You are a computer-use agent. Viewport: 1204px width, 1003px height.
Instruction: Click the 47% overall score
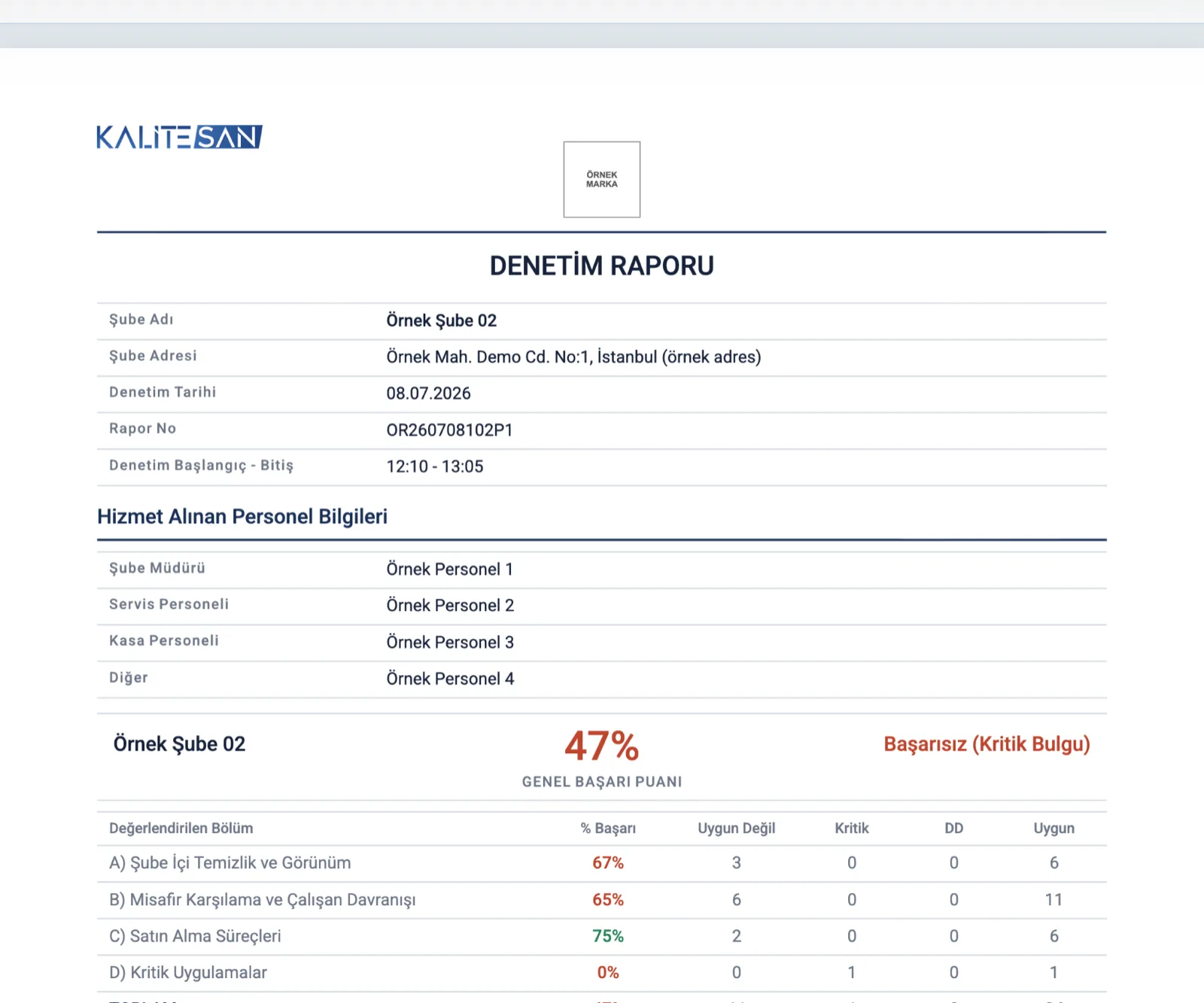click(x=602, y=746)
